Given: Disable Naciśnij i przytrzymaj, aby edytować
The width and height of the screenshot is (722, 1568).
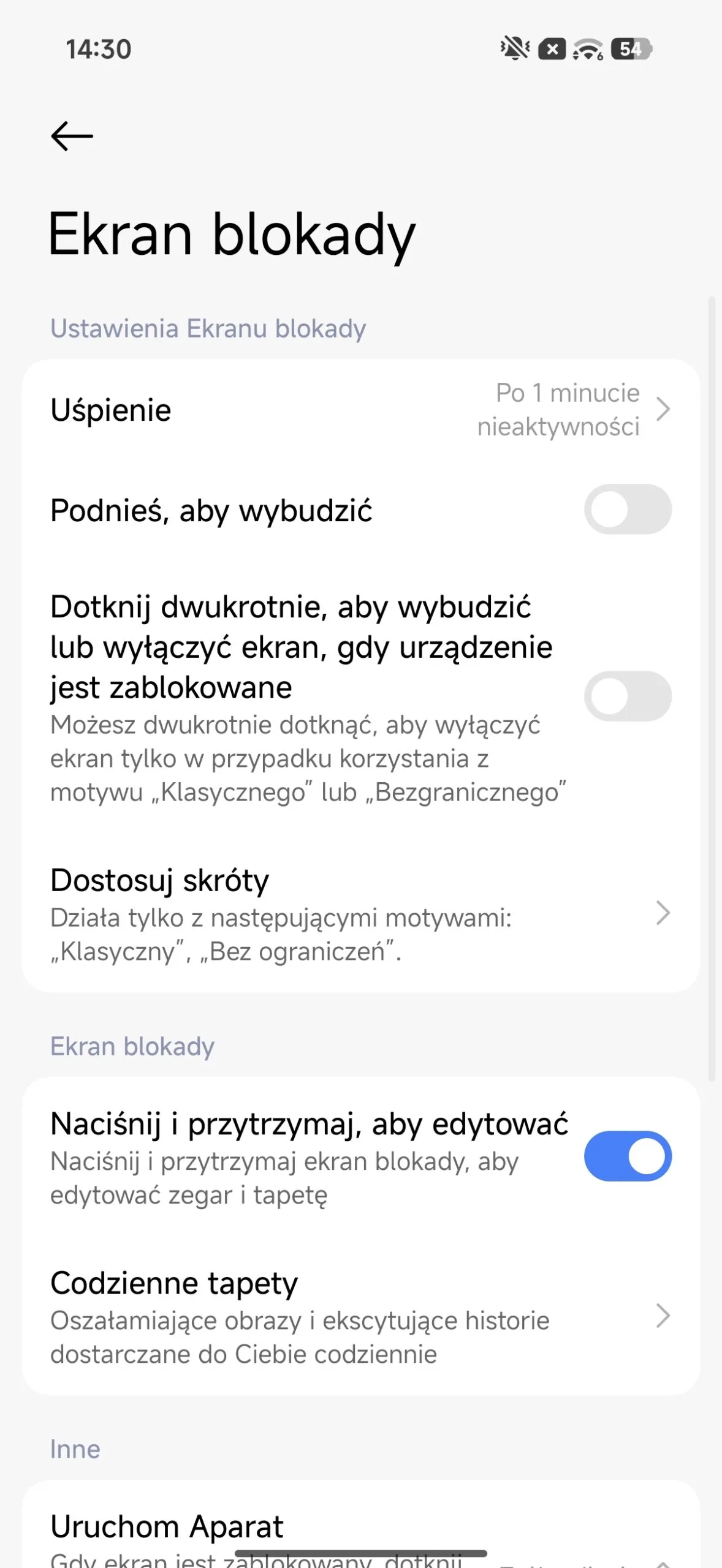Looking at the screenshot, I should [x=628, y=1156].
